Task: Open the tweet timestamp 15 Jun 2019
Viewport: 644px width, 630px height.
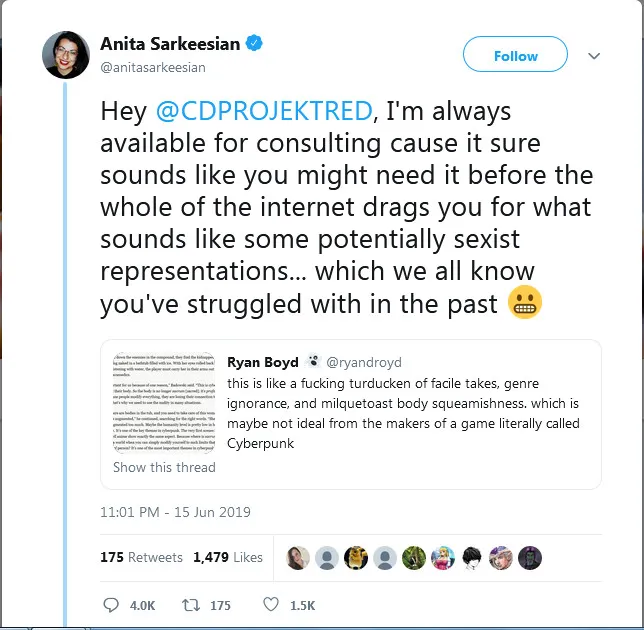Action: click(176, 512)
